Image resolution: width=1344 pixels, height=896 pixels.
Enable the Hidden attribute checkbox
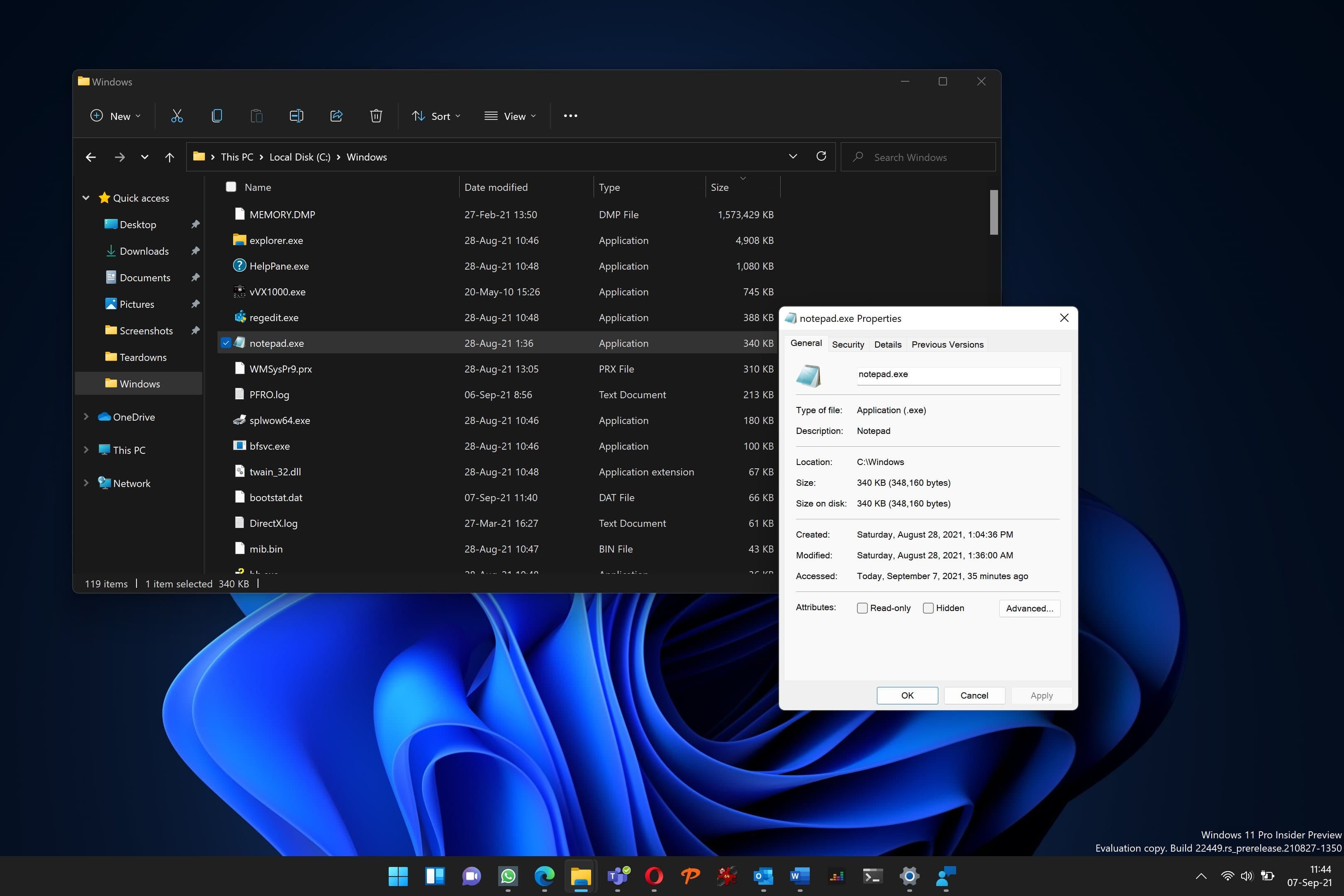click(x=928, y=608)
